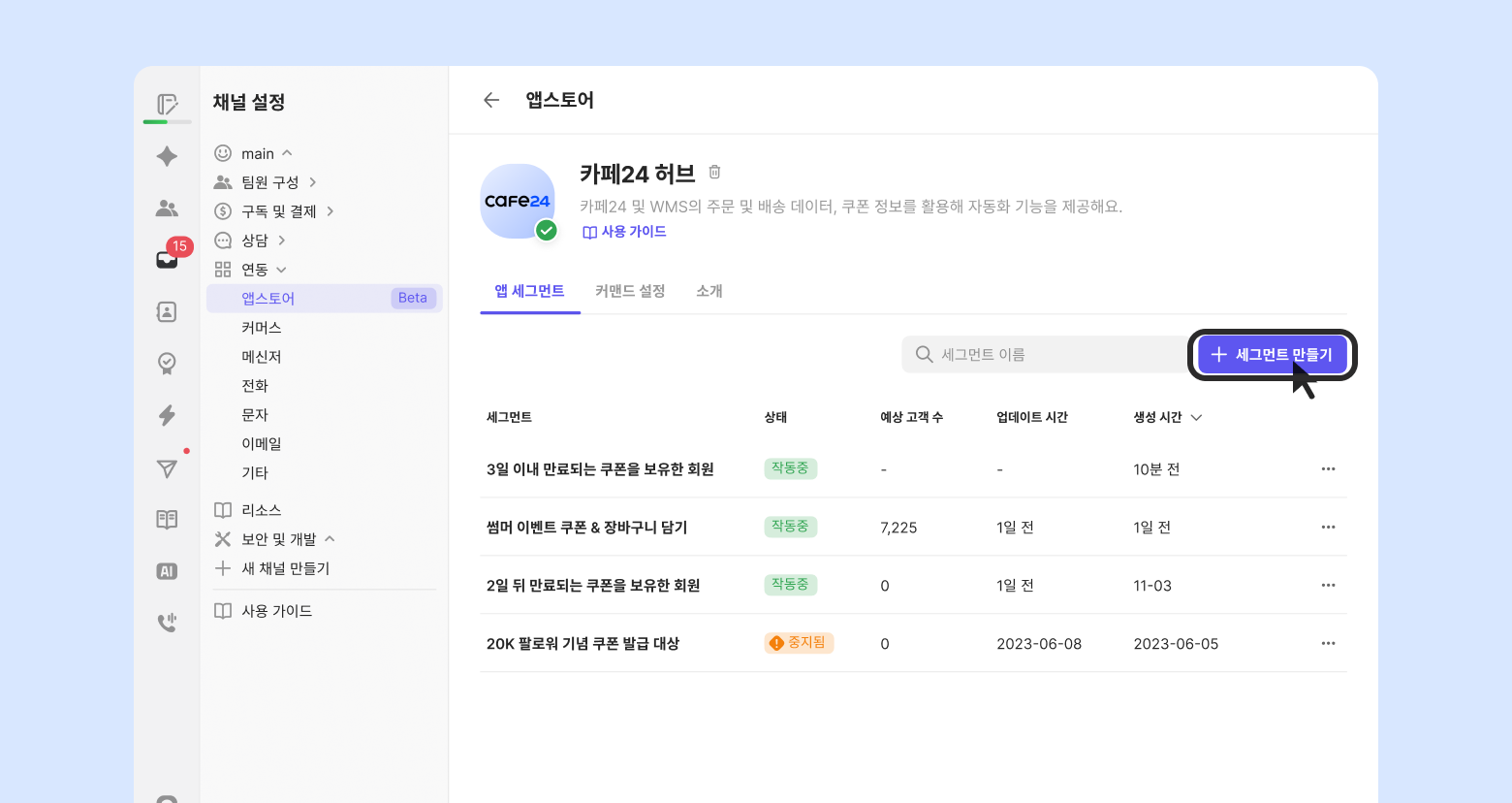This screenshot has height=803, width=1512.
Task: Open the AI icon in left sidebar
Action: (167, 571)
